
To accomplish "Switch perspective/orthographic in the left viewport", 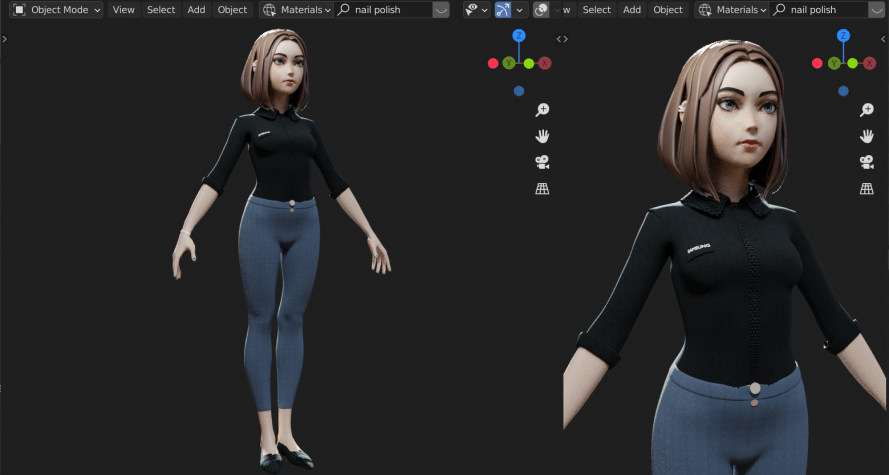I will (x=542, y=188).
